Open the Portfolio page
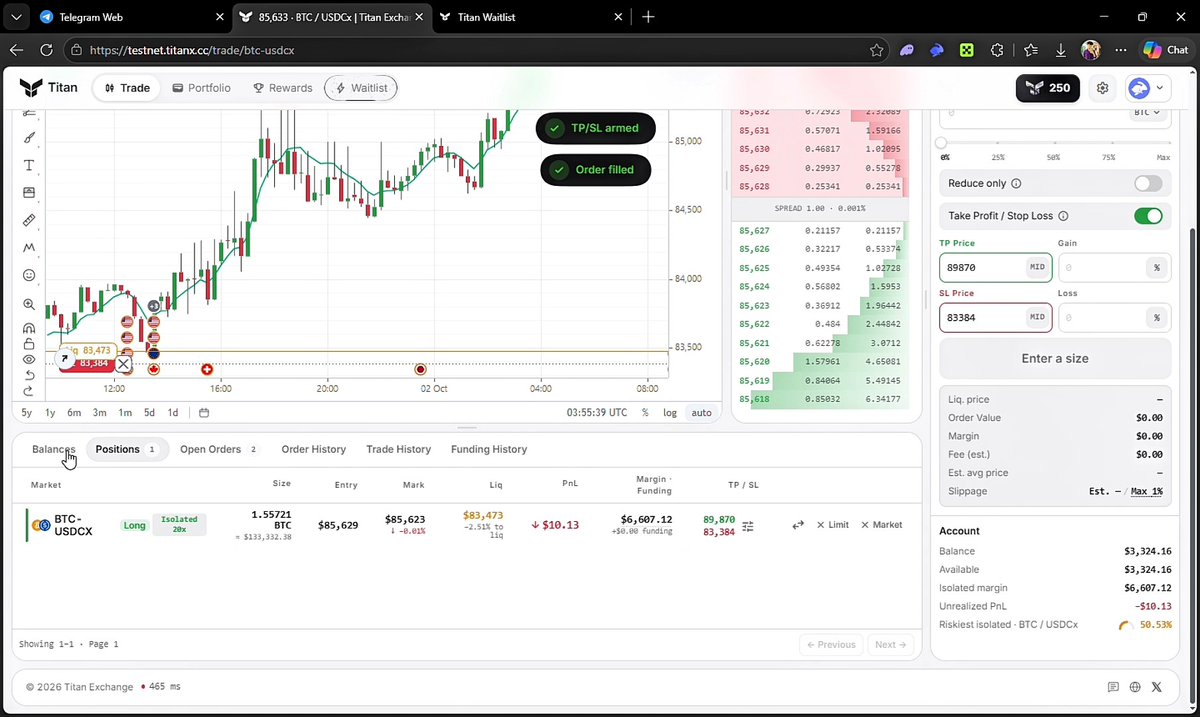This screenshot has height=717, width=1200. tap(202, 88)
